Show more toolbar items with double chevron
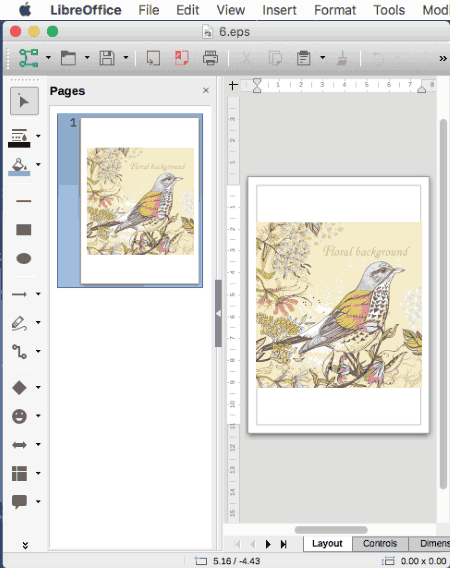 coord(443,58)
